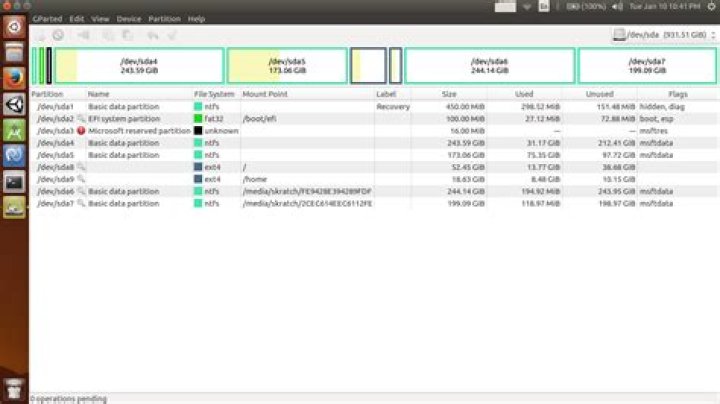Click the Resize/Move toolbar icon
This screenshot has width=720, height=404.
[84, 35]
